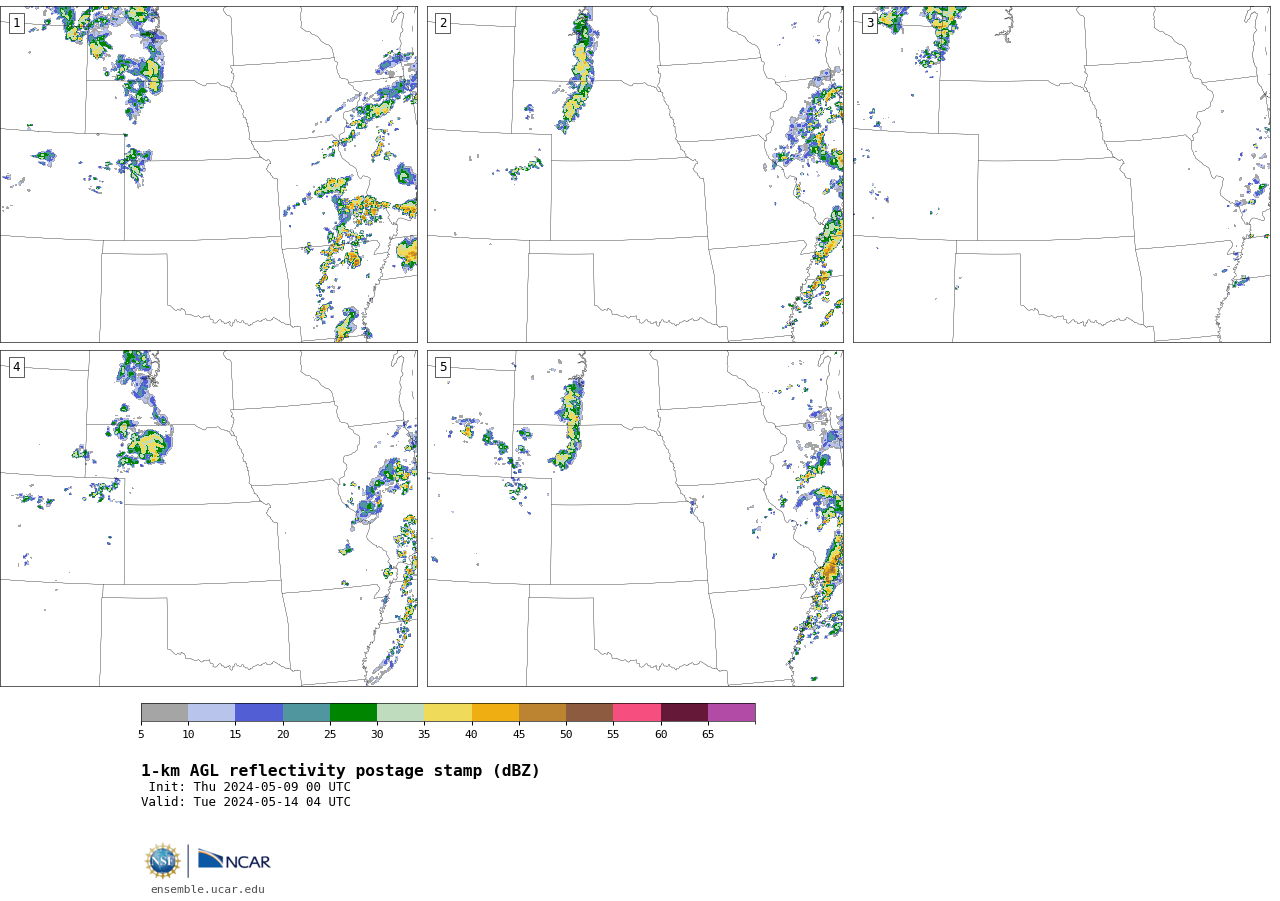Click the orange 40-45 dBZ swatch
Viewport: 1280px width, 901px height.
click(x=495, y=712)
